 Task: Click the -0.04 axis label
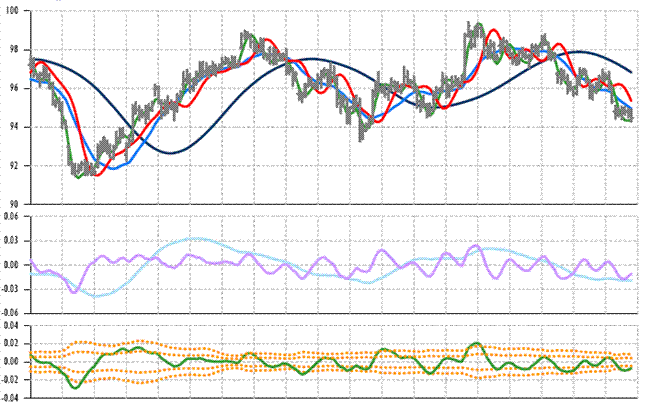[x=10, y=398]
